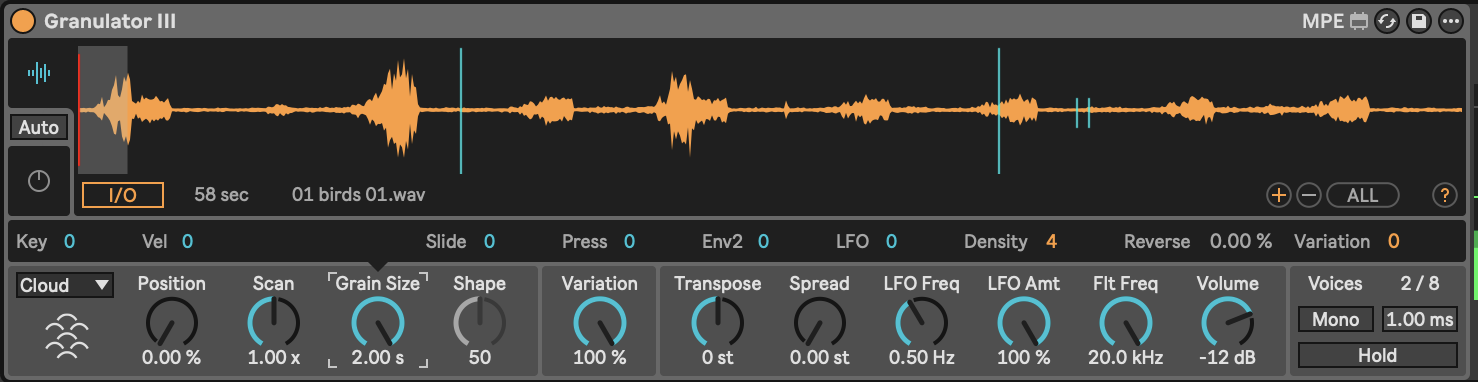Viewport: 1478px width, 382px height.
Task: Click the red playback start marker
Action: click(x=79, y=110)
